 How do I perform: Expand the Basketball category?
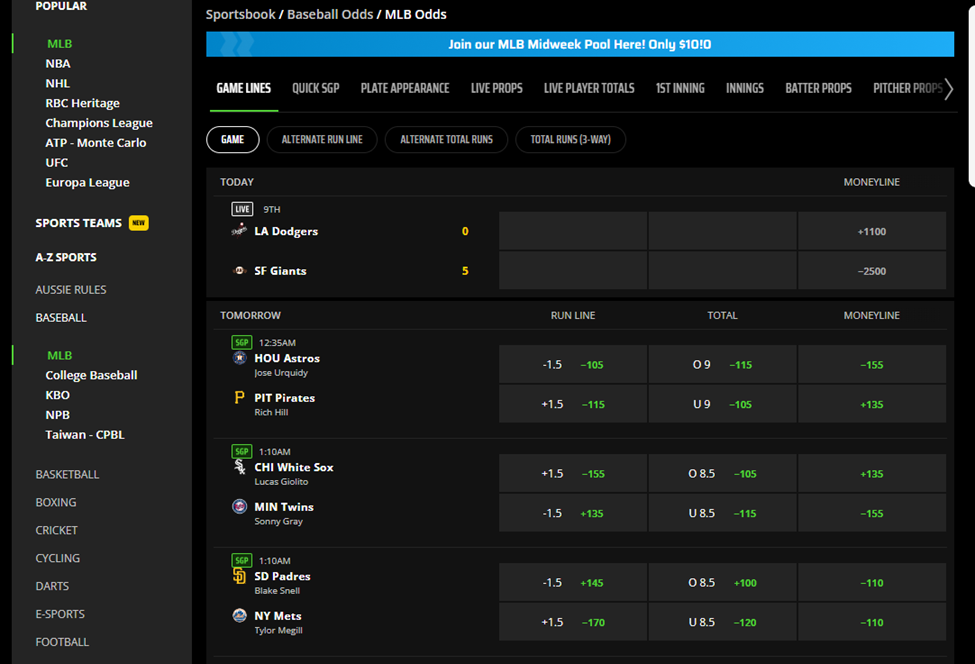(x=67, y=474)
